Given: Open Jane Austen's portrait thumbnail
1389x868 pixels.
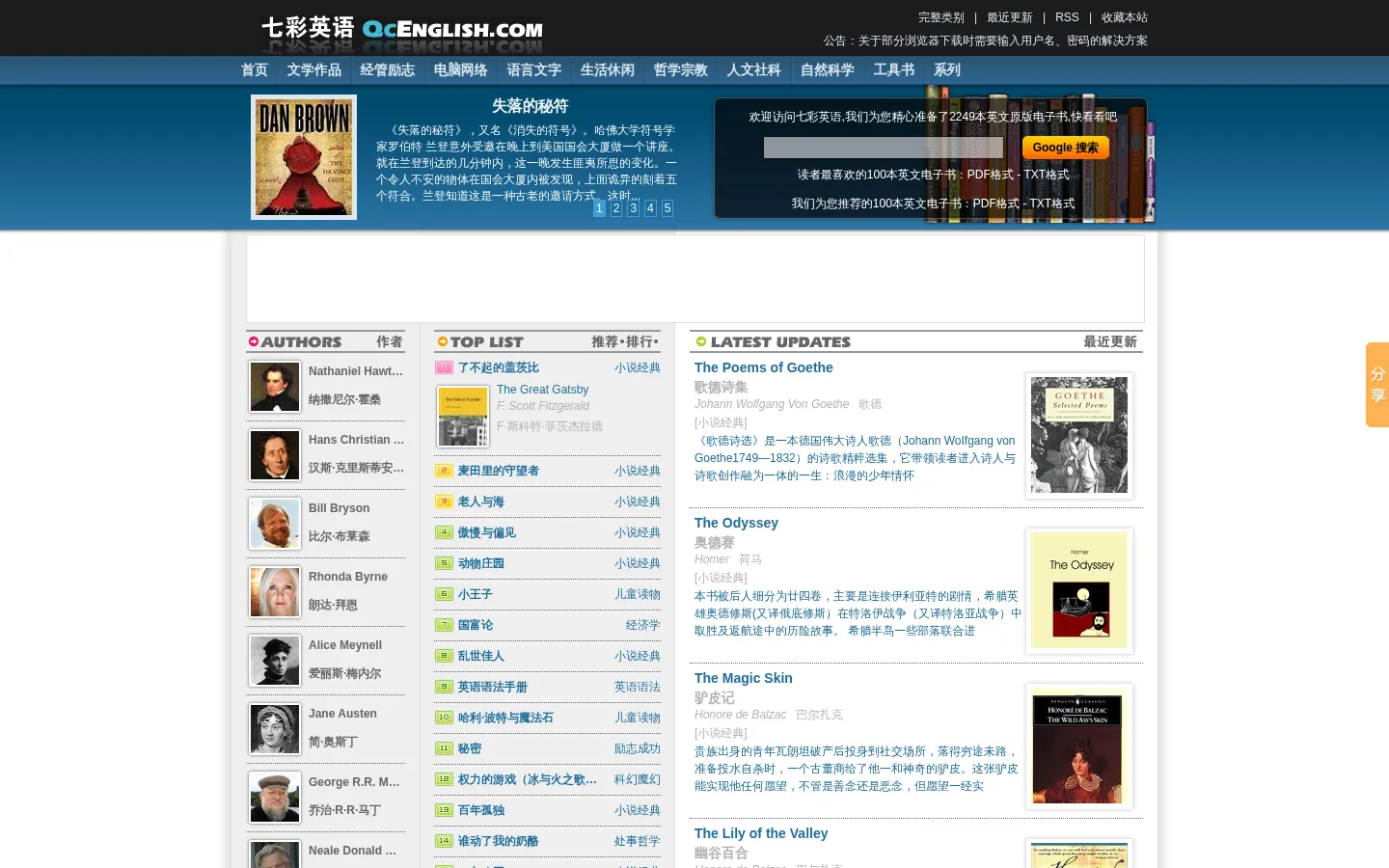Looking at the screenshot, I should click(275, 729).
